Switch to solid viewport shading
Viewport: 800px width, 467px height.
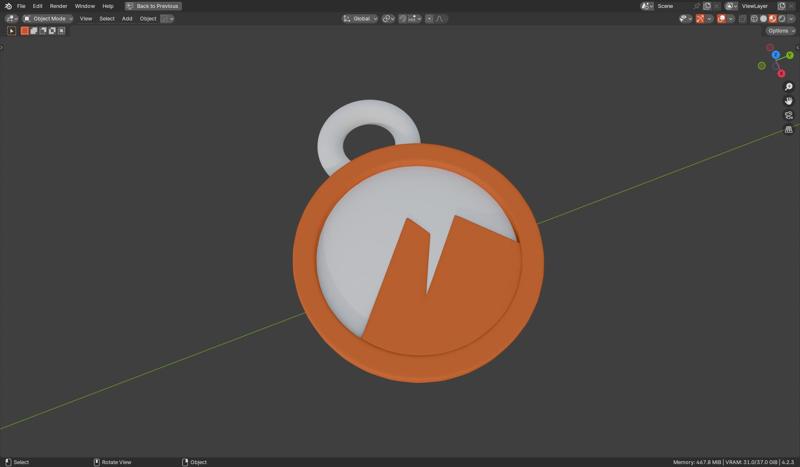[x=763, y=18]
